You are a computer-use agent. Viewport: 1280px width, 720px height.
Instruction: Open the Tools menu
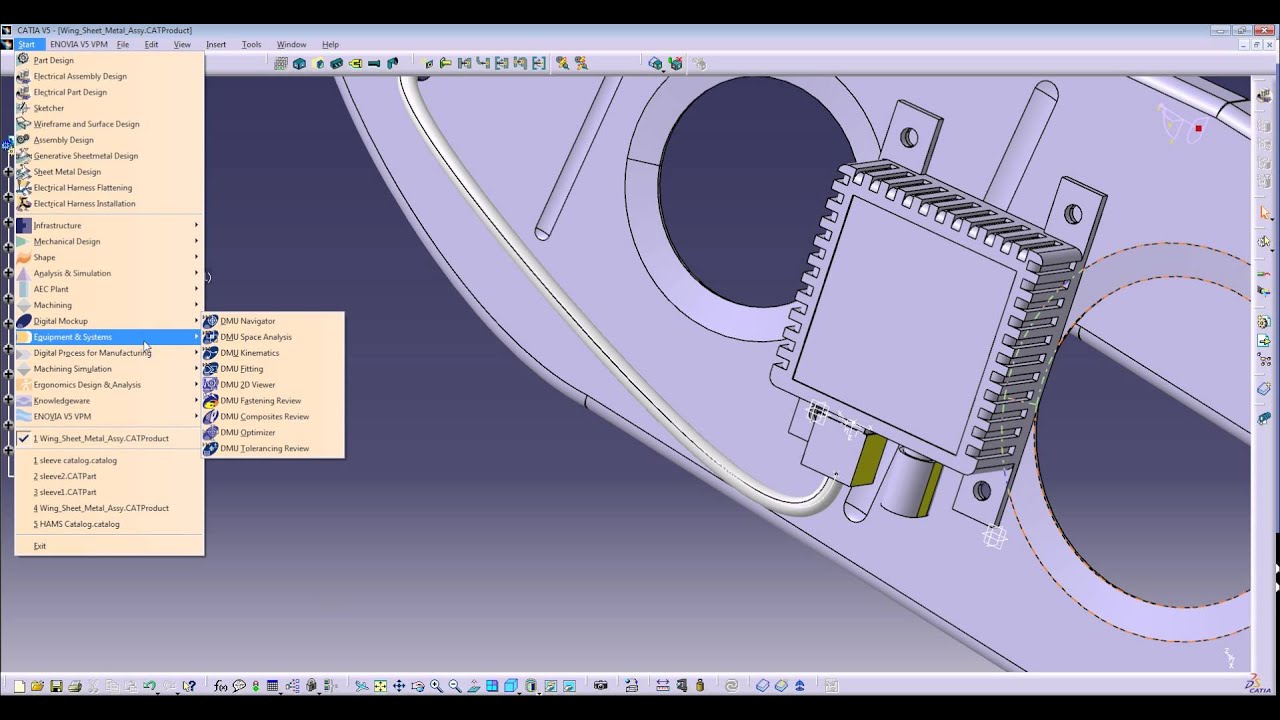pos(251,44)
